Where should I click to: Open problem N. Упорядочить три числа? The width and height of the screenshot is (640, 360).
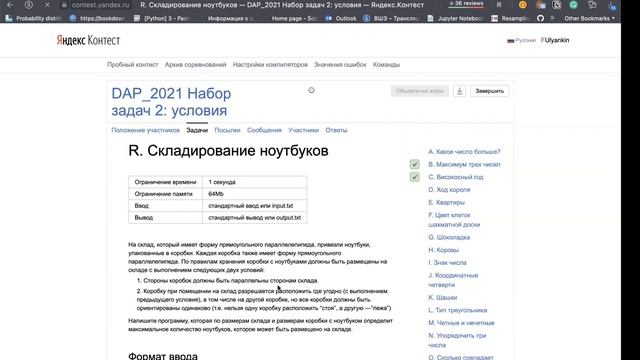coord(457,340)
